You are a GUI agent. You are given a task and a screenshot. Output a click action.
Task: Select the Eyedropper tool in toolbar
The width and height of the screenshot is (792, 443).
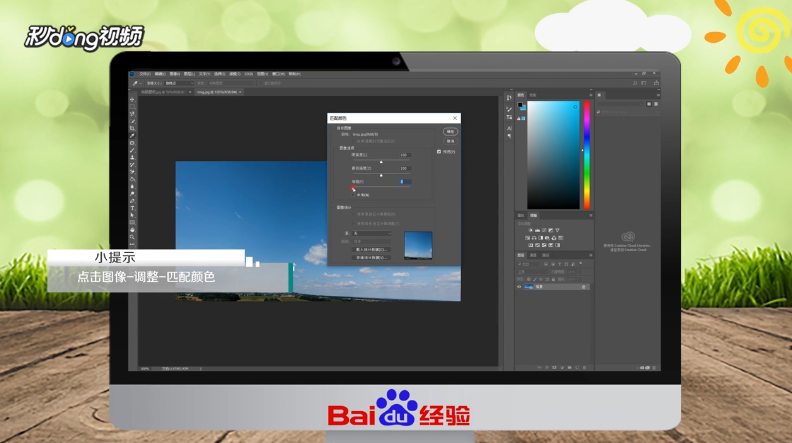tap(132, 135)
